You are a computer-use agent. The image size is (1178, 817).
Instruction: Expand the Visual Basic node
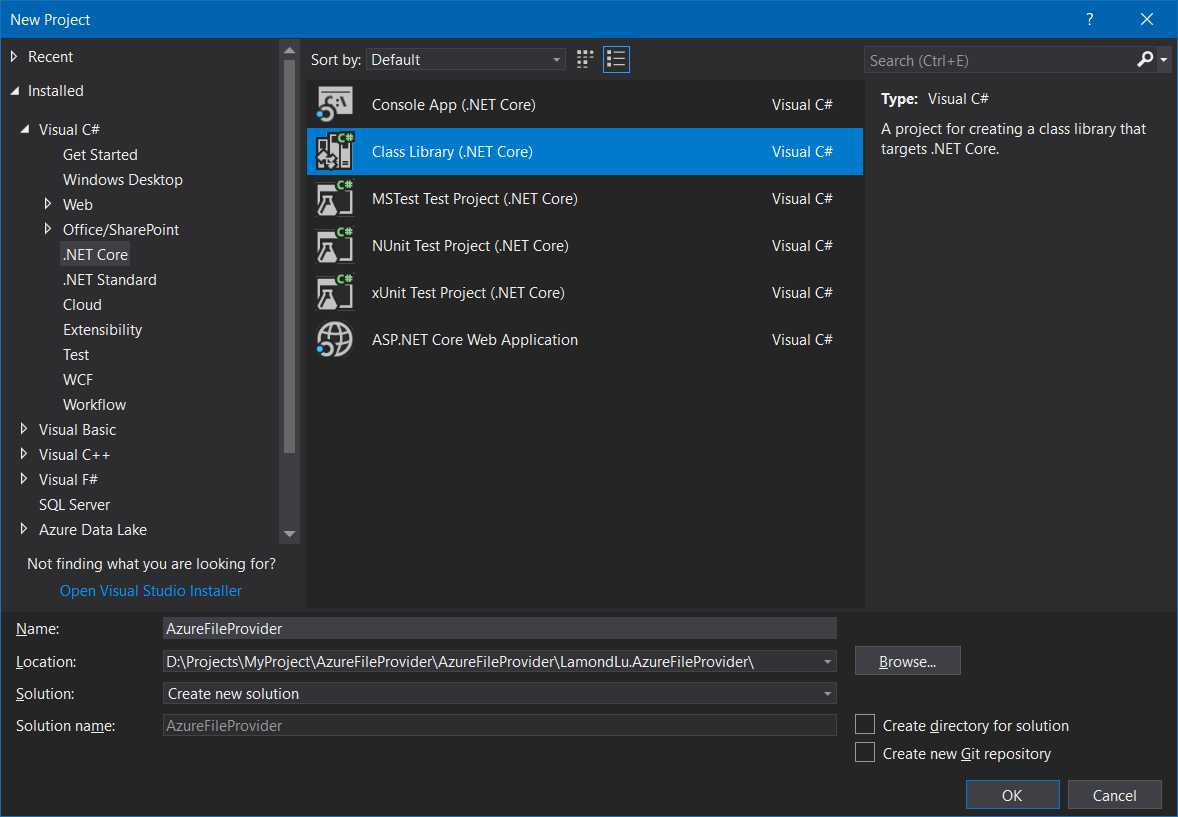24,428
